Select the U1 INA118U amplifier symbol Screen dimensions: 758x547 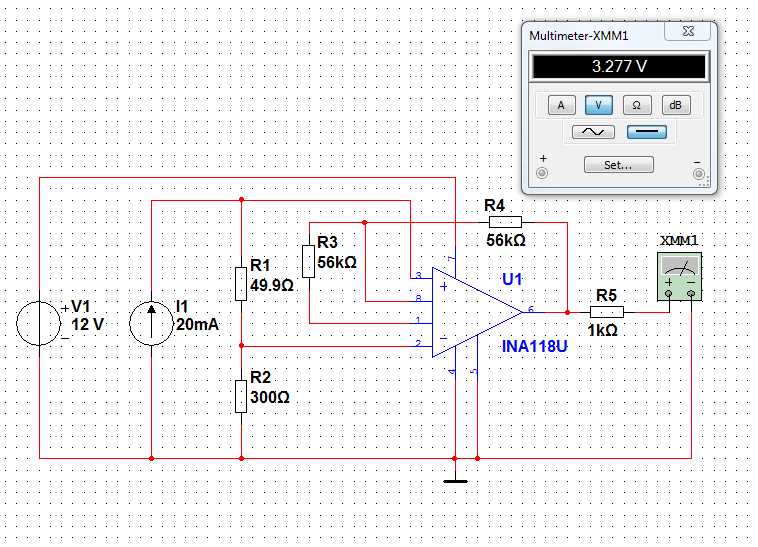(477, 313)
